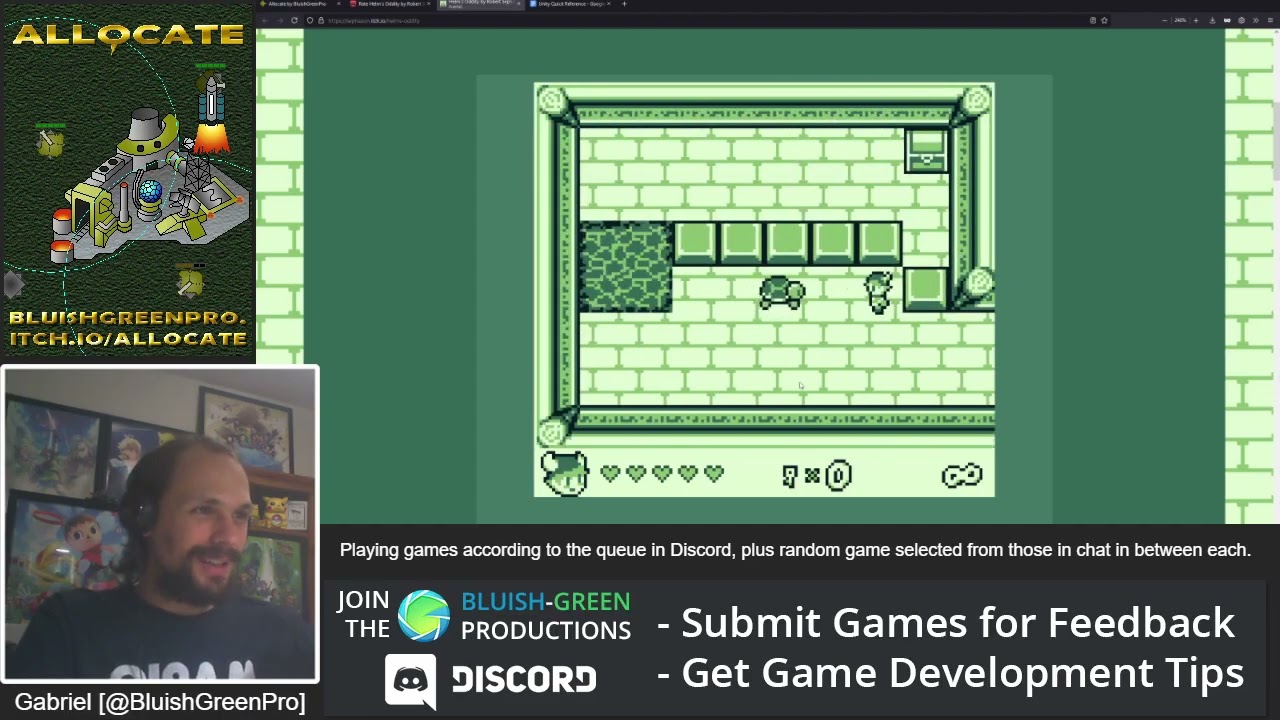
Task: Click the ALLOCATE game title banner
Action: point(128,35)
